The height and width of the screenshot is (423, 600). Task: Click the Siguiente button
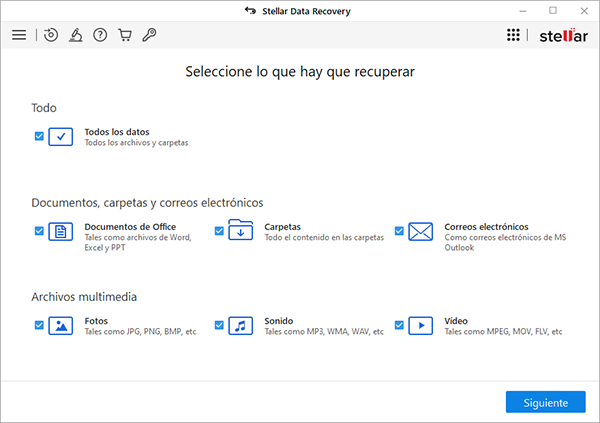pos(546,402)
